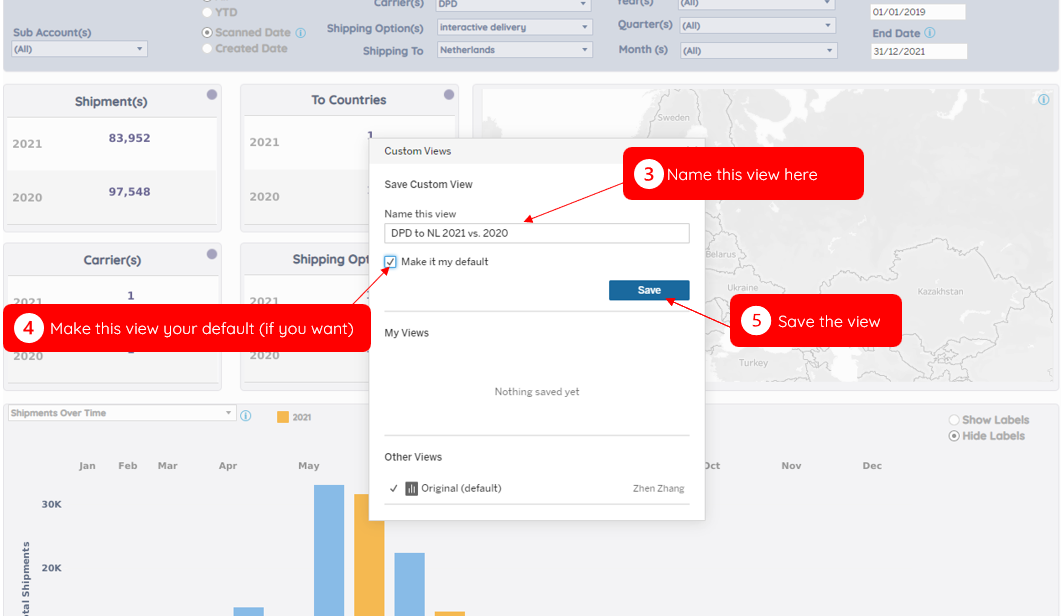Select the Show Labels radio button
Image resolution: width=1064 pixels, height=616 pixels.
click(x=954, y=420)
